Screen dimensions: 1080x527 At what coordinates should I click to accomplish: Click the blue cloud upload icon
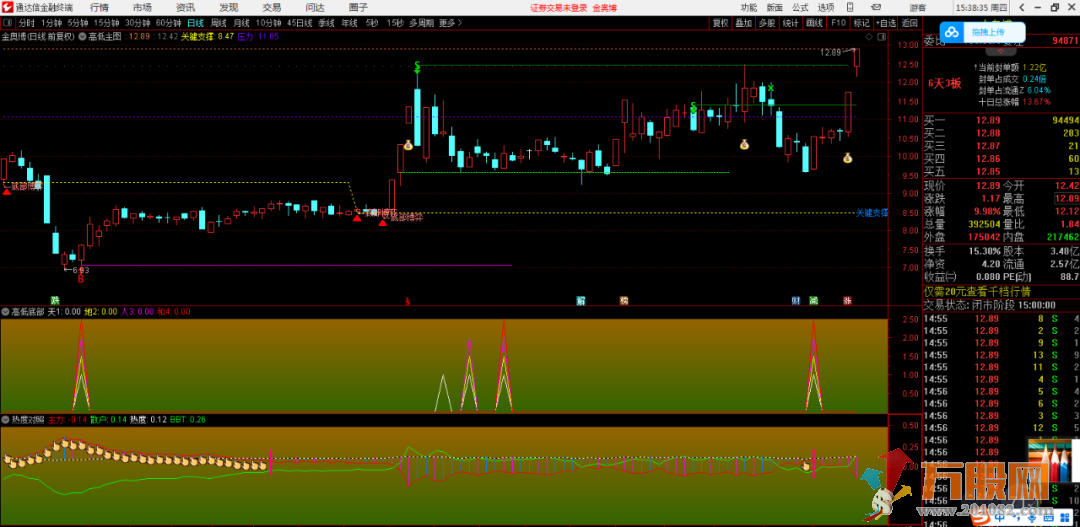click(951, 34)
